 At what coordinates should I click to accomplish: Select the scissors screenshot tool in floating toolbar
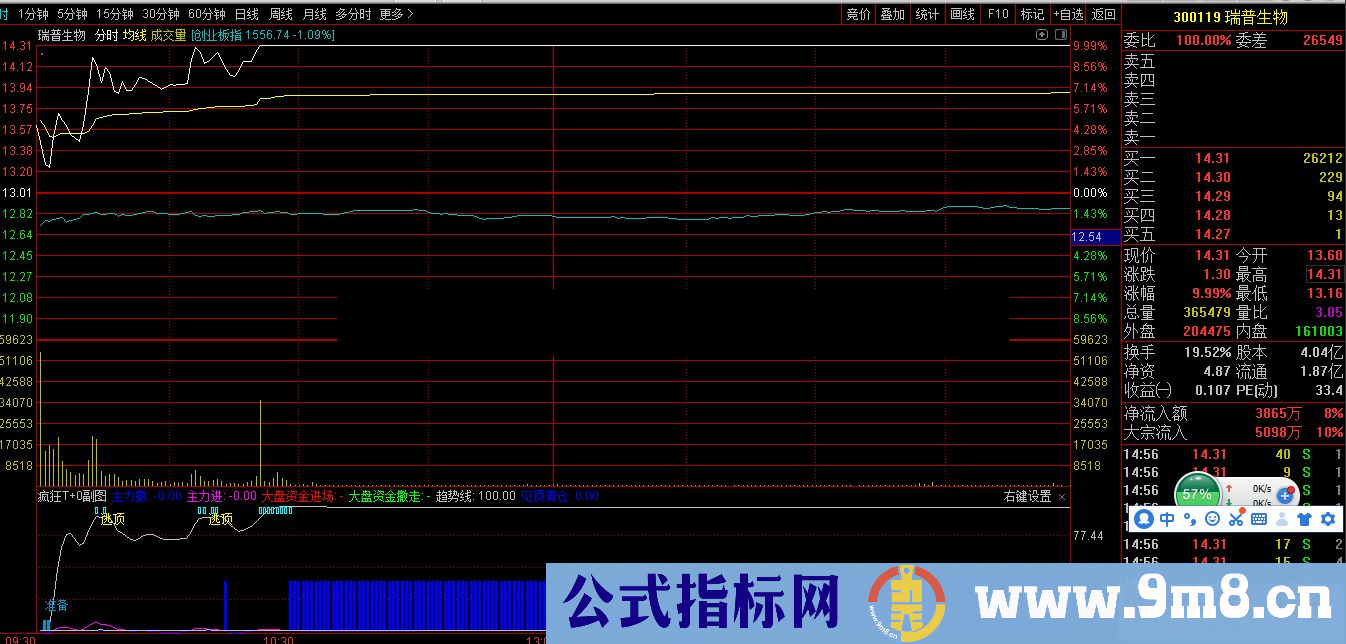pyautogui.click(x=1235, y=520)
